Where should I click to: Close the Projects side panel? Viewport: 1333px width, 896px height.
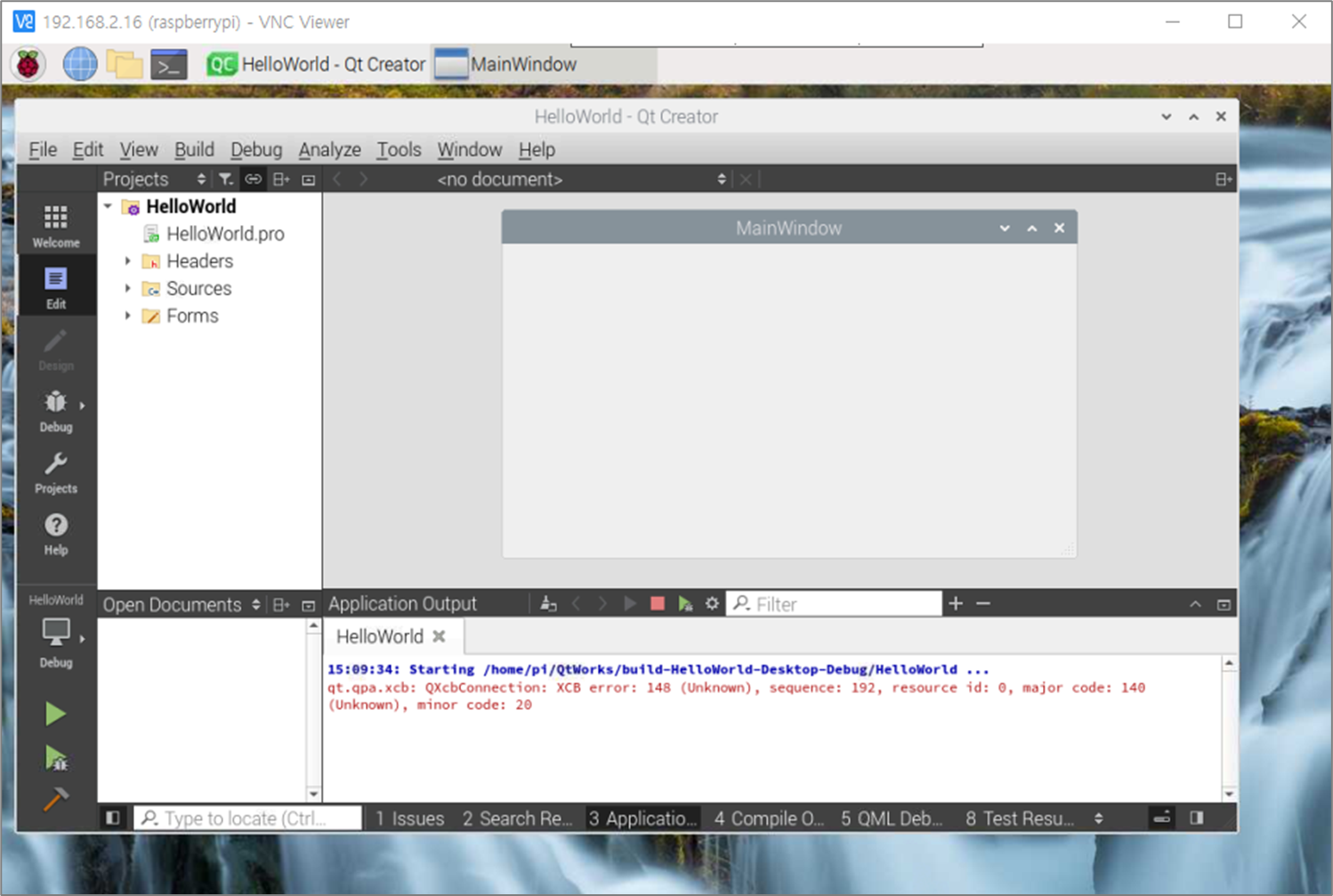(x=308, y=179)
